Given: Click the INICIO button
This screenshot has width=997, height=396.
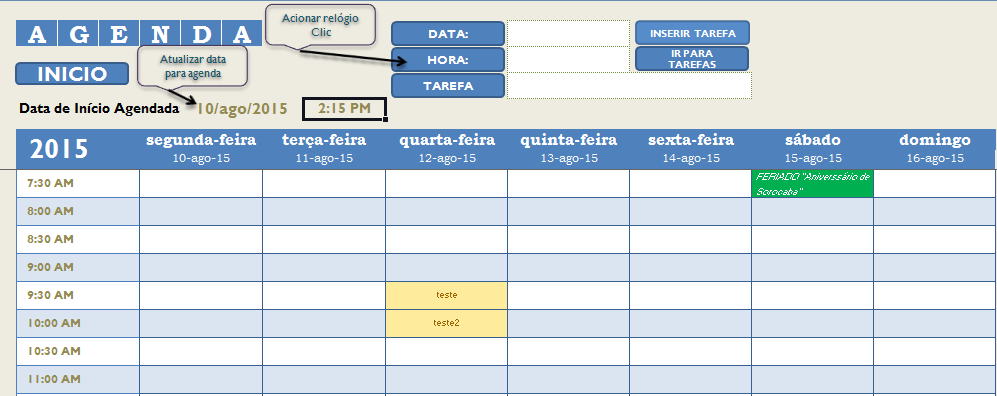Looking at the screenshot, I should [72, 74].
